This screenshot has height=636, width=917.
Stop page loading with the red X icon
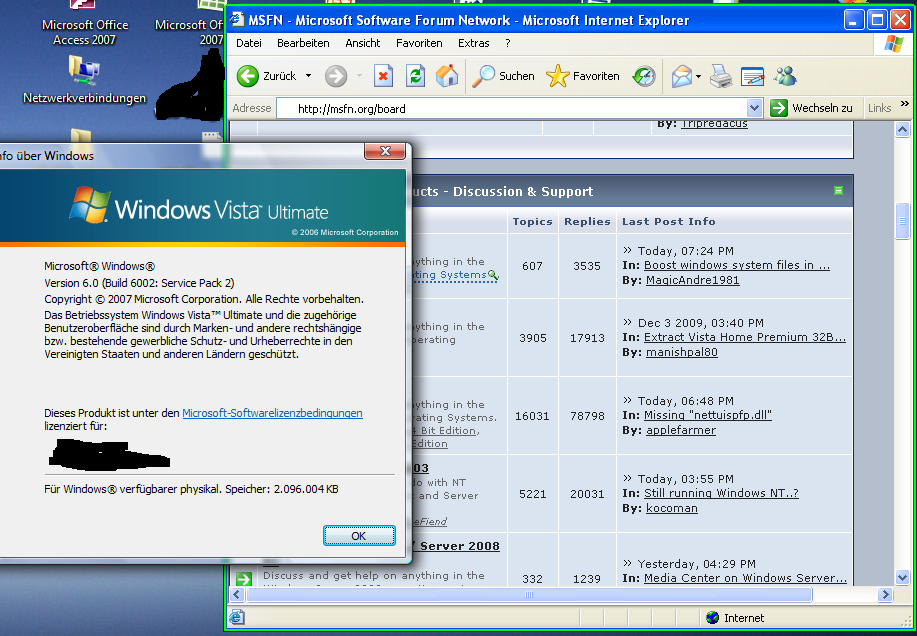coord(383,76)
